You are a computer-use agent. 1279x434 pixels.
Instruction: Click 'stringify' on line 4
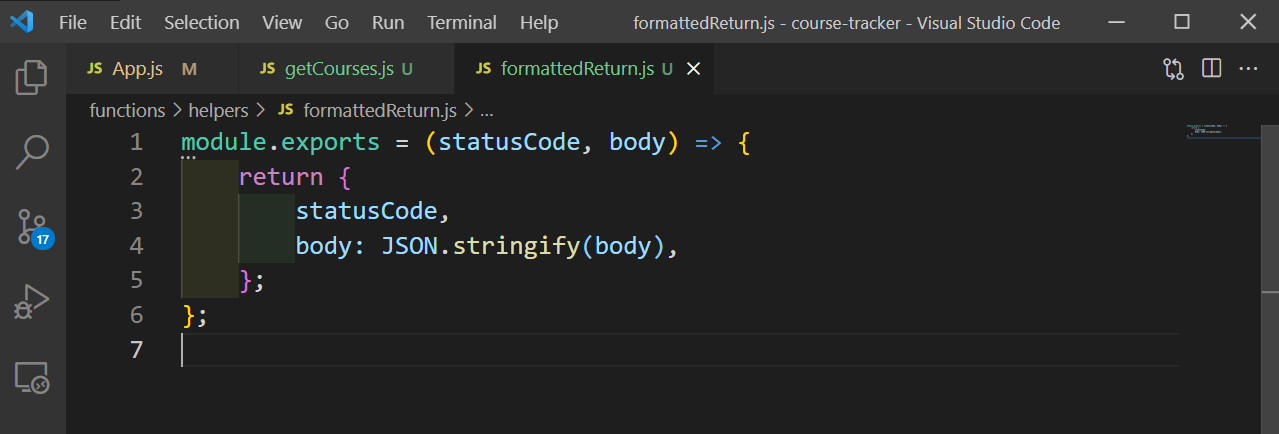click(x=516, y=246)
